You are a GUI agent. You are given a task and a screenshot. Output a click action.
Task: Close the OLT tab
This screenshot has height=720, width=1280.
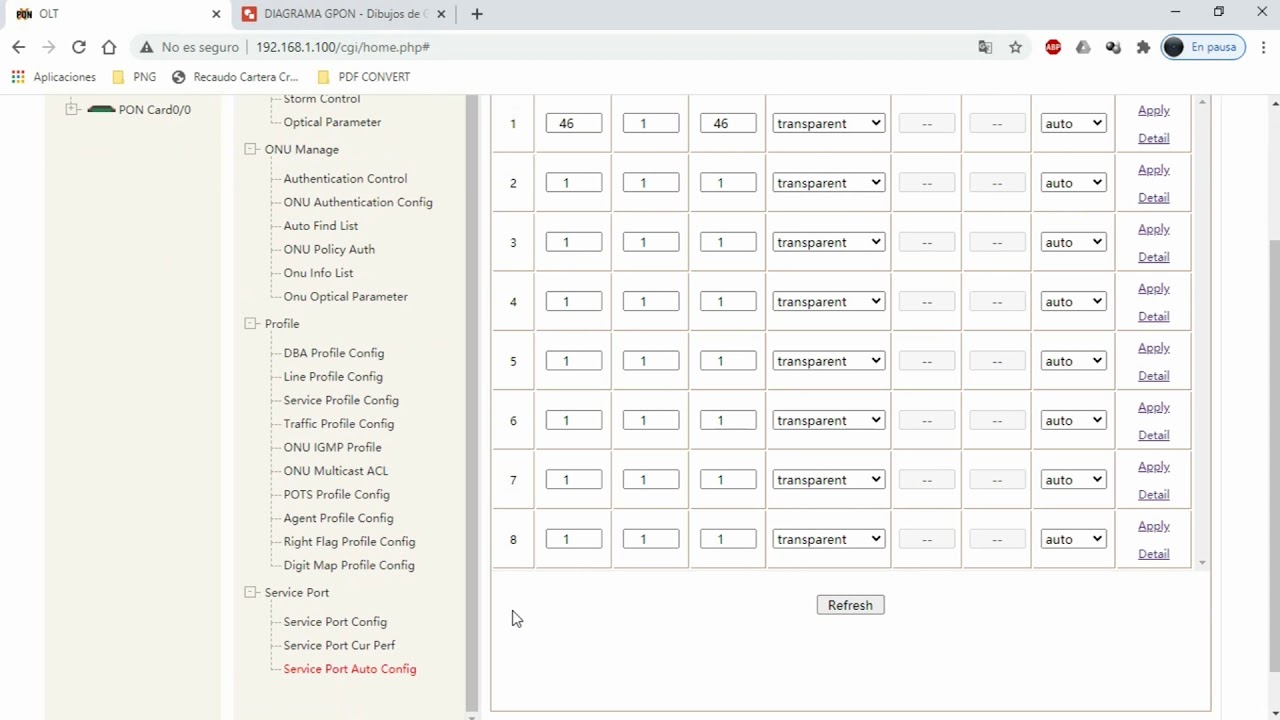[216, 14]
